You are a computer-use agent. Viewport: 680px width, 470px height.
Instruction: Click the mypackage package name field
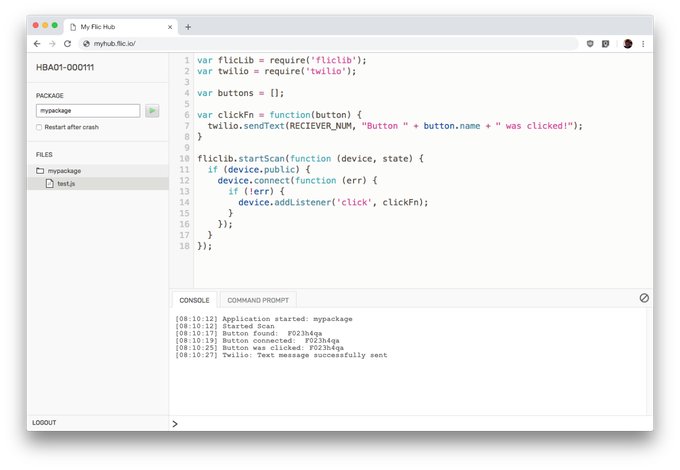(87, 111)
